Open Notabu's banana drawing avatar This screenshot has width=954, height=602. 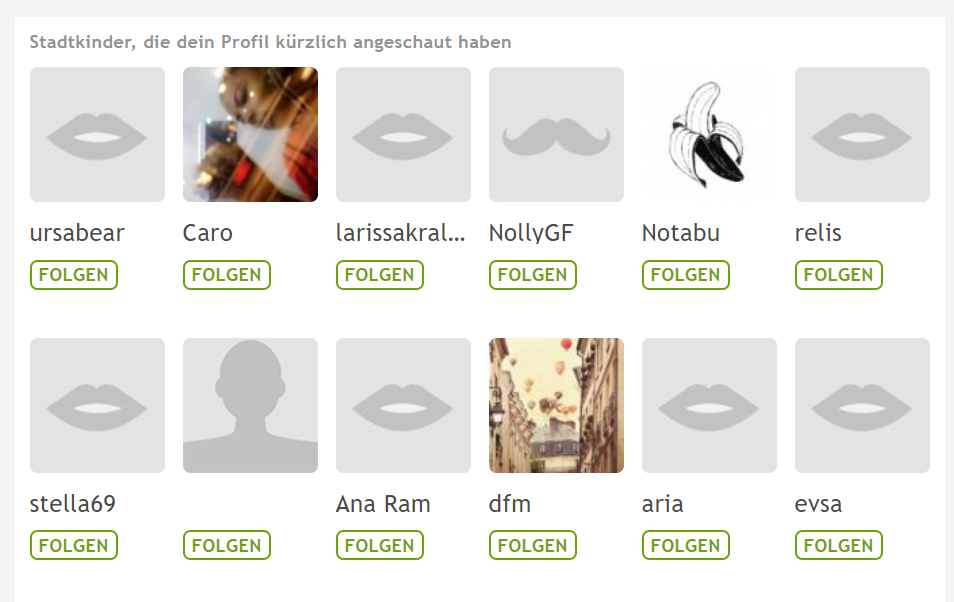point(709,135)
